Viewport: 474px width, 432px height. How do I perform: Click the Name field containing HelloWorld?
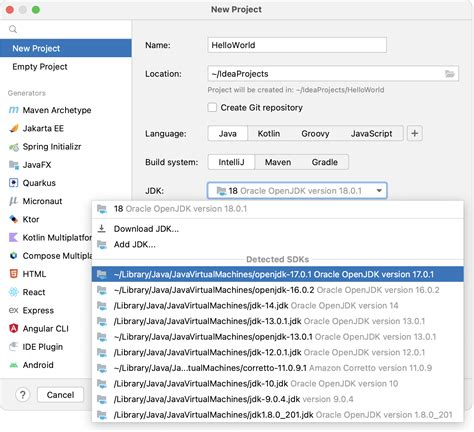tap(297, 45)
